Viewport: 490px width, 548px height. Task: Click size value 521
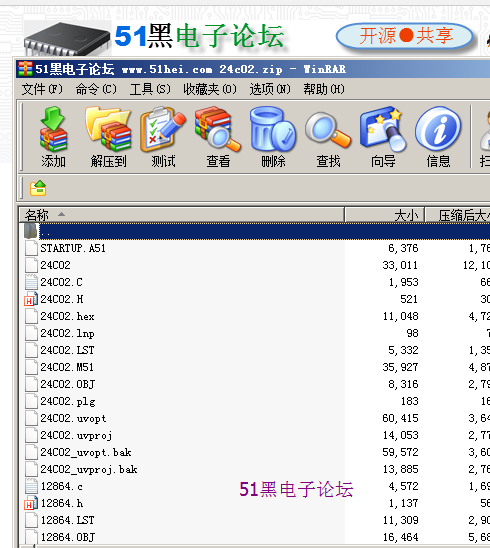[409, 299]
